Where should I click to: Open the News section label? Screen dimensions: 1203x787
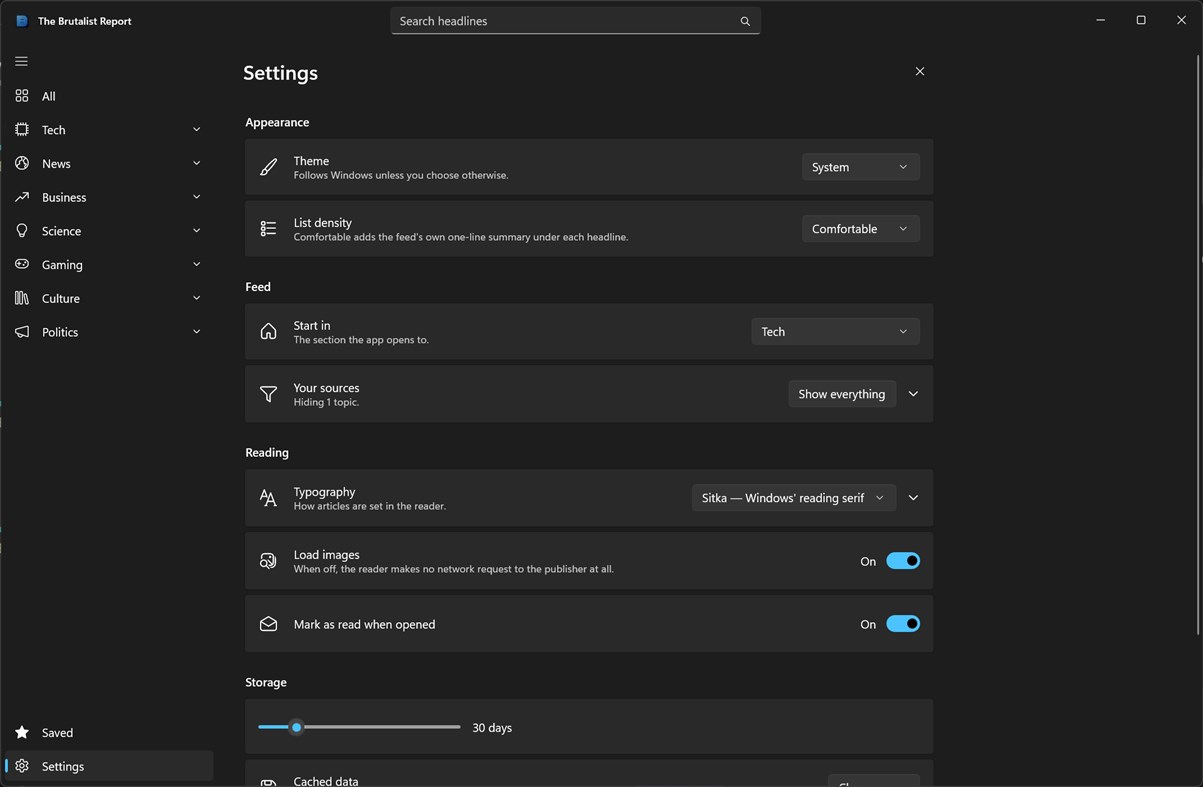click(56, 164)
